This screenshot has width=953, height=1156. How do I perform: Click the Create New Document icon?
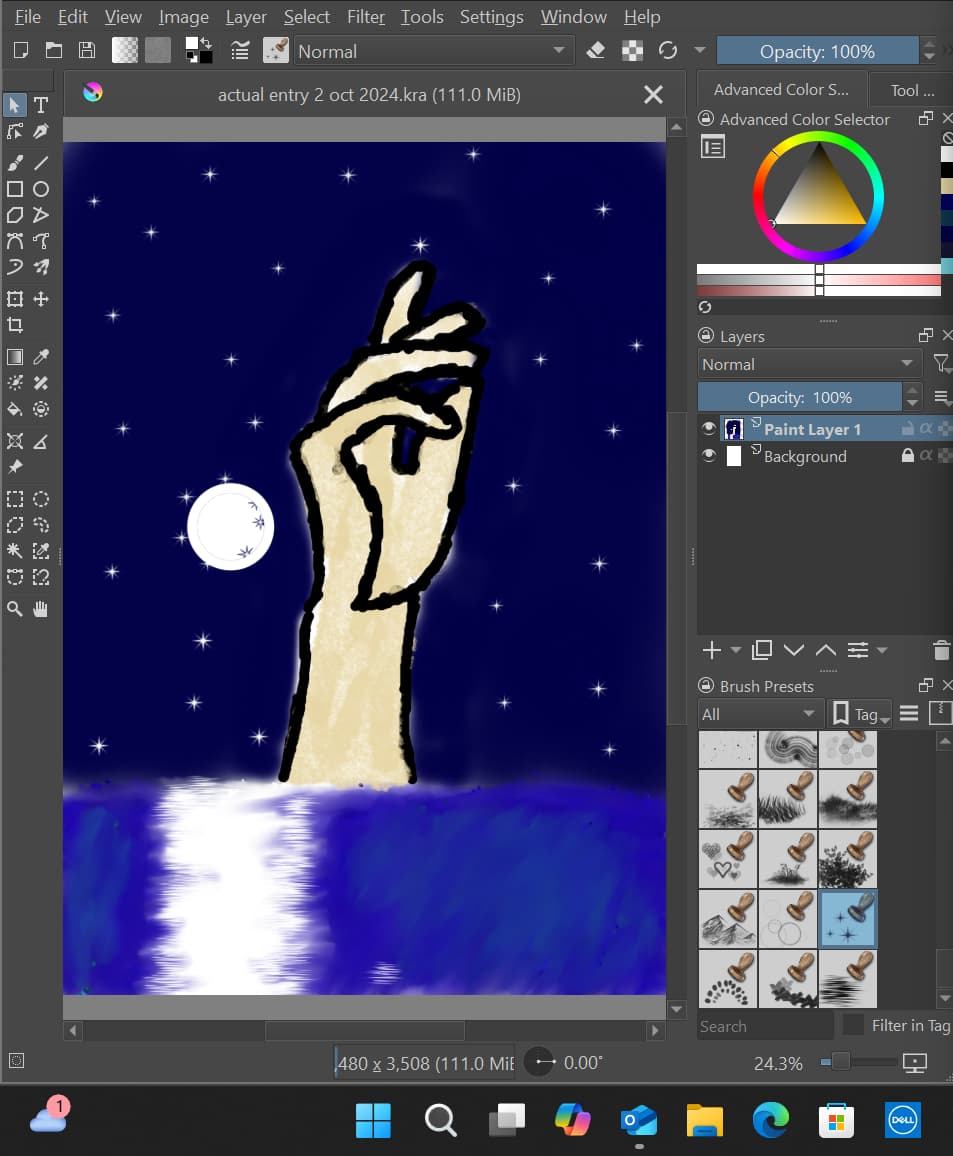tap(21, 50)
